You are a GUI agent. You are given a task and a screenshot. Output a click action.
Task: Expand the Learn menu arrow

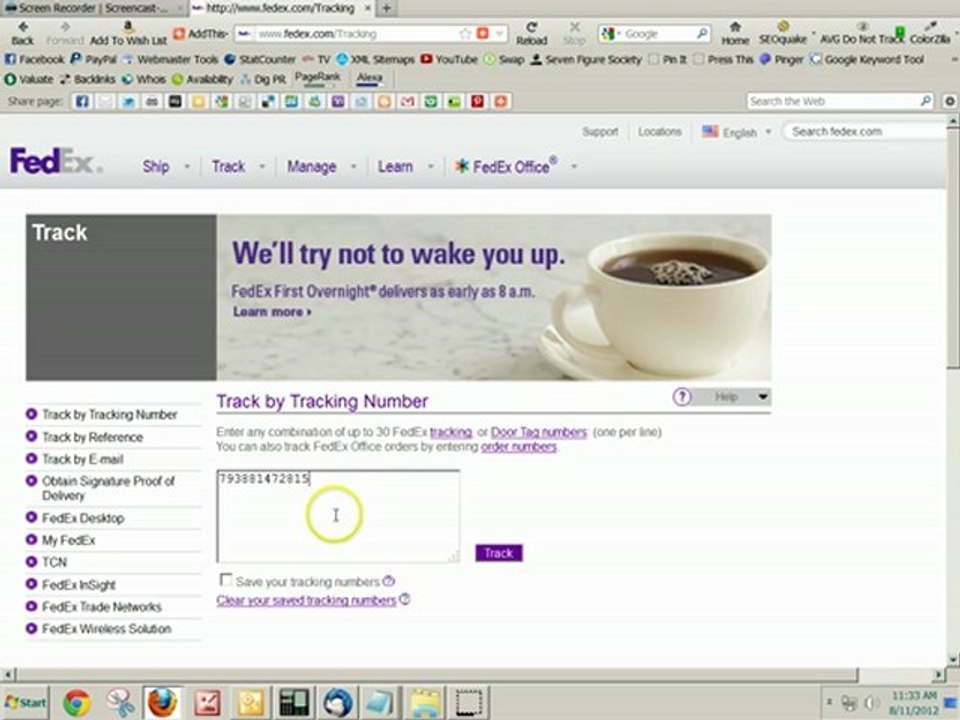(430, 167)
